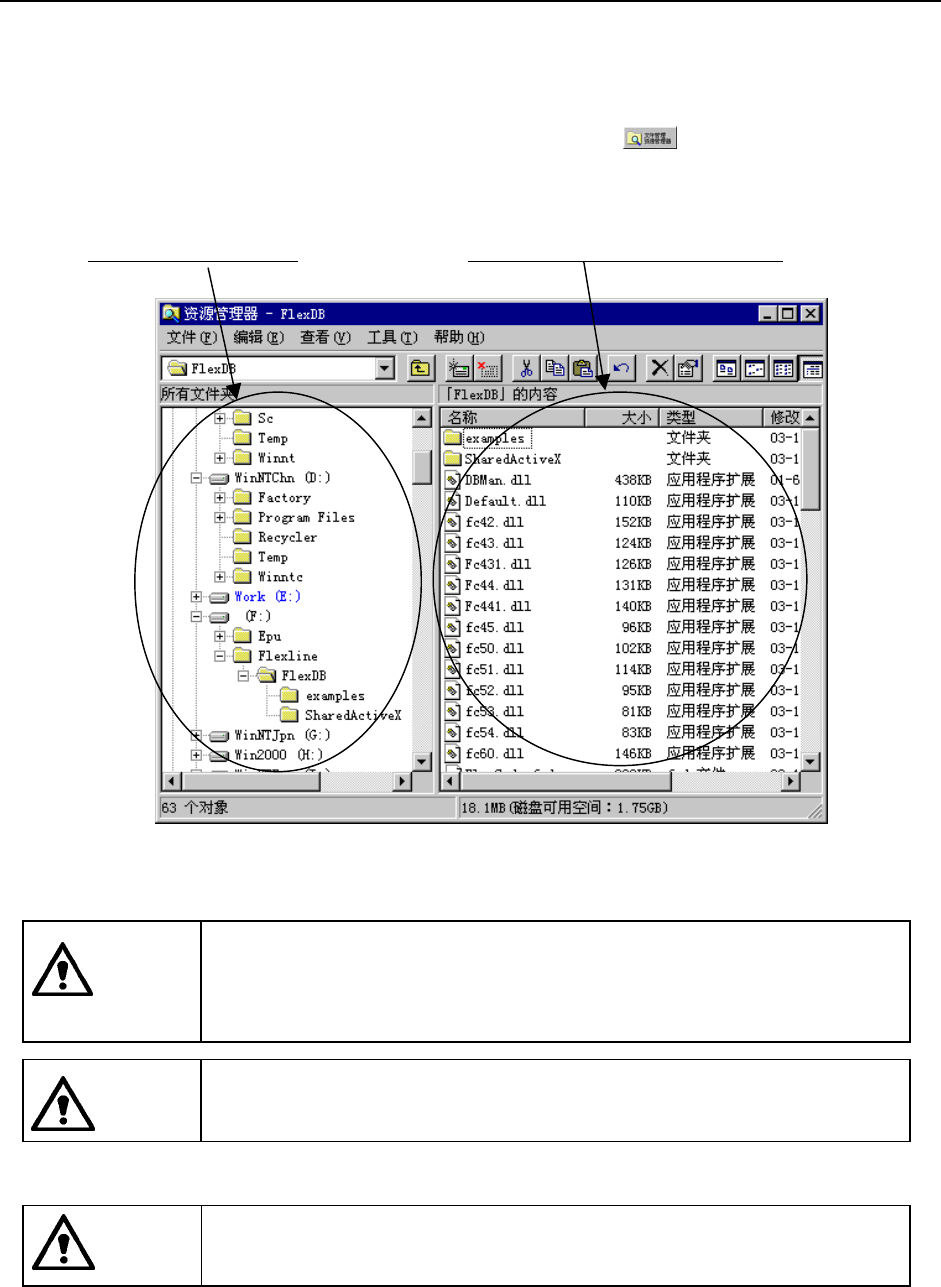Expand the Epu folder node
The height and width of the screenshot is (1287, 941).
(x=220, y=636)
